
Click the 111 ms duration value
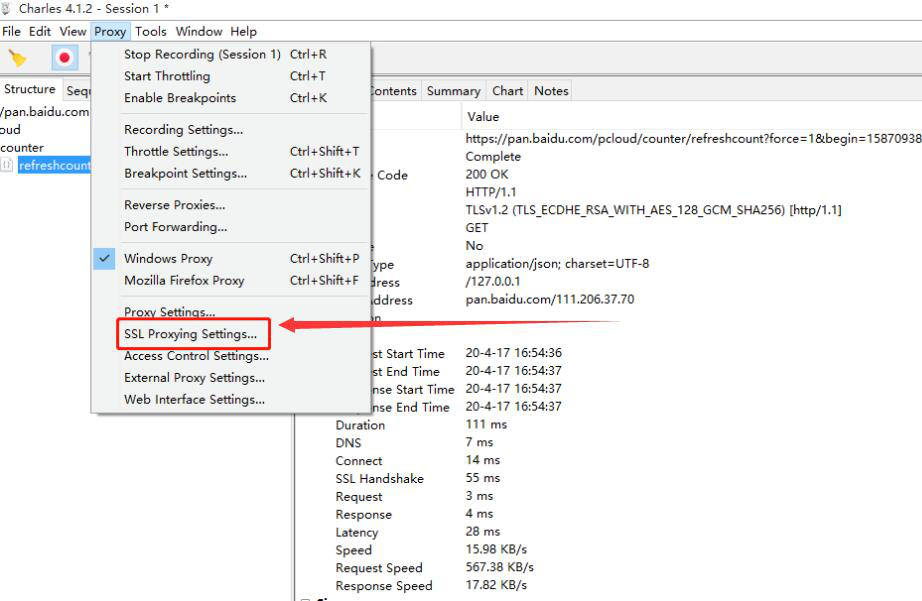click(486, 424)
